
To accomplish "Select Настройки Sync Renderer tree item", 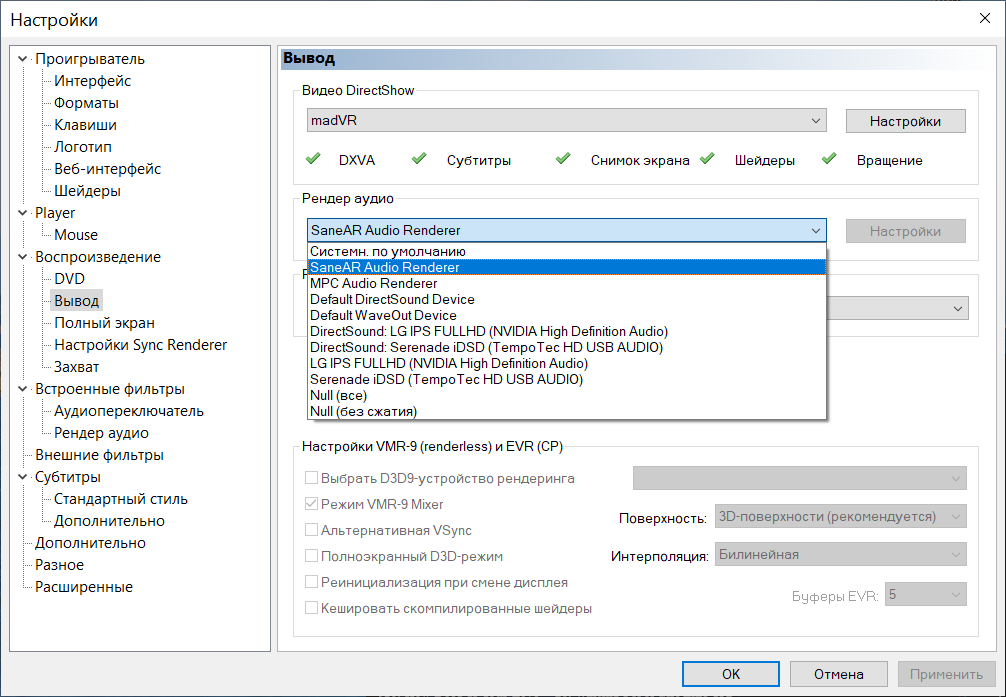I will click(x=140, y=345).
